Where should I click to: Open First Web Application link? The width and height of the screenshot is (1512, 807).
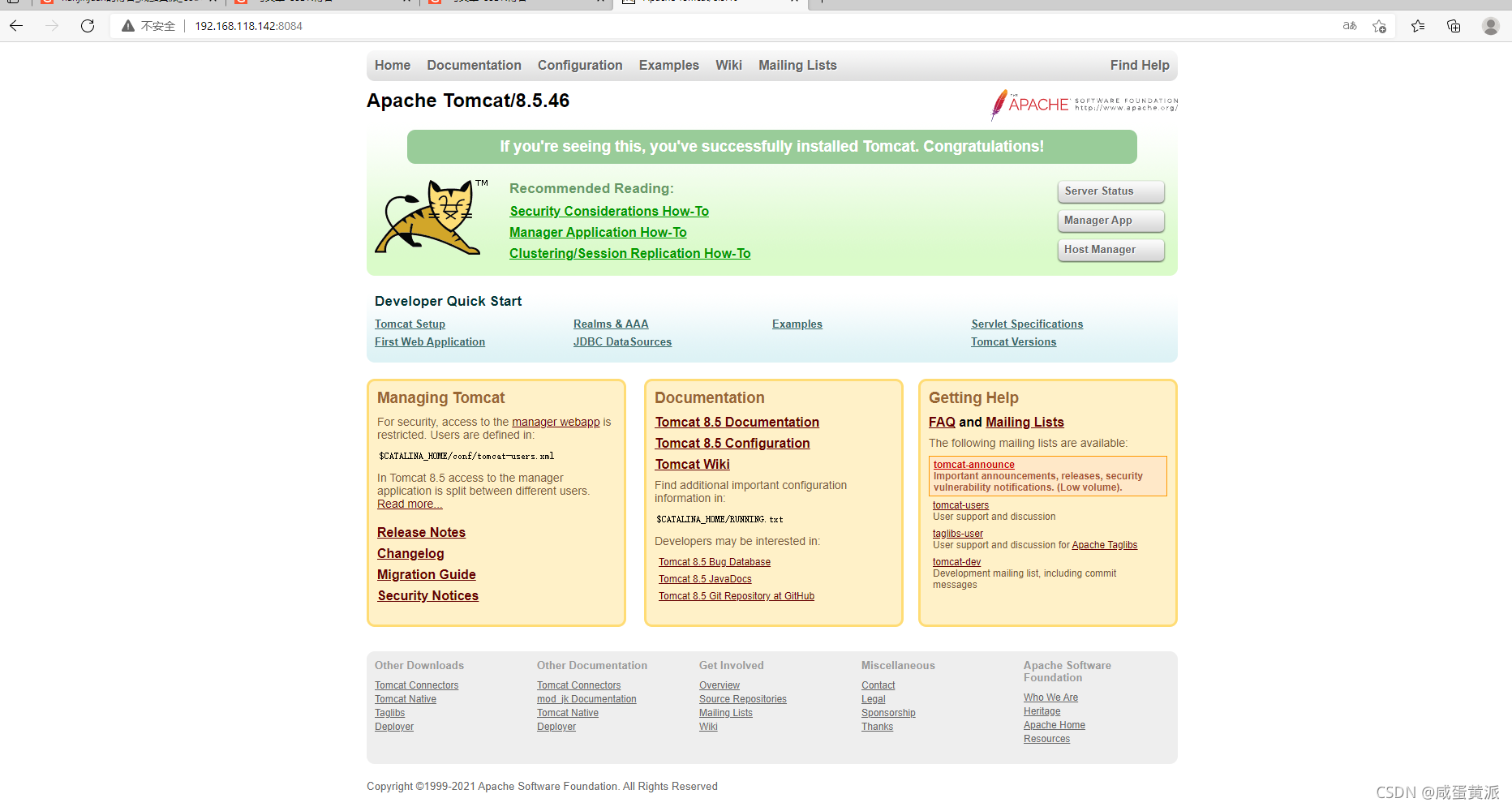pyautogui.click(x=430, y=341)
